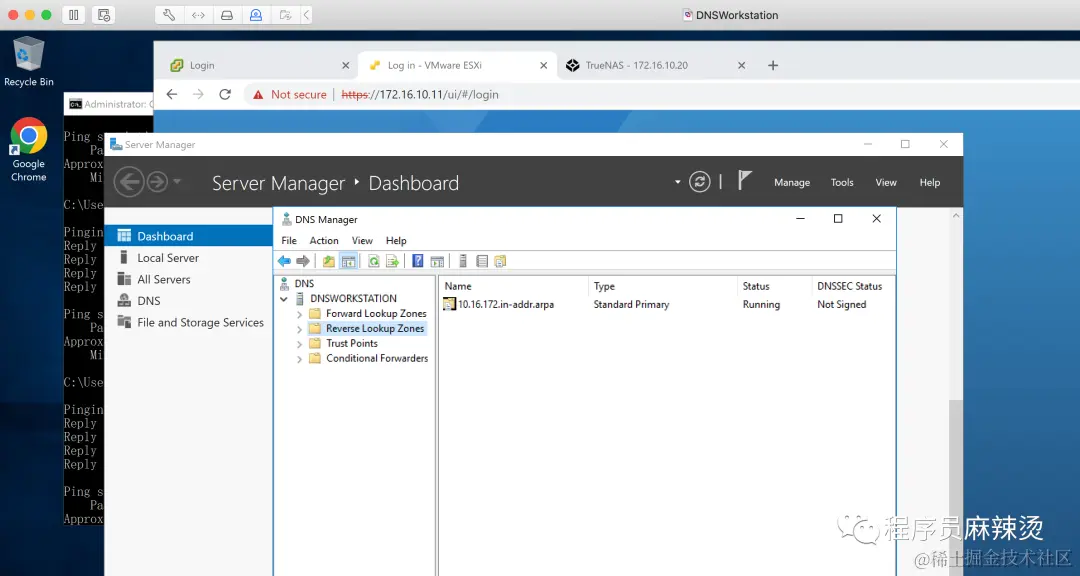Click the Up One Level folder icon

pyautogui.click(x=329, y=261)
